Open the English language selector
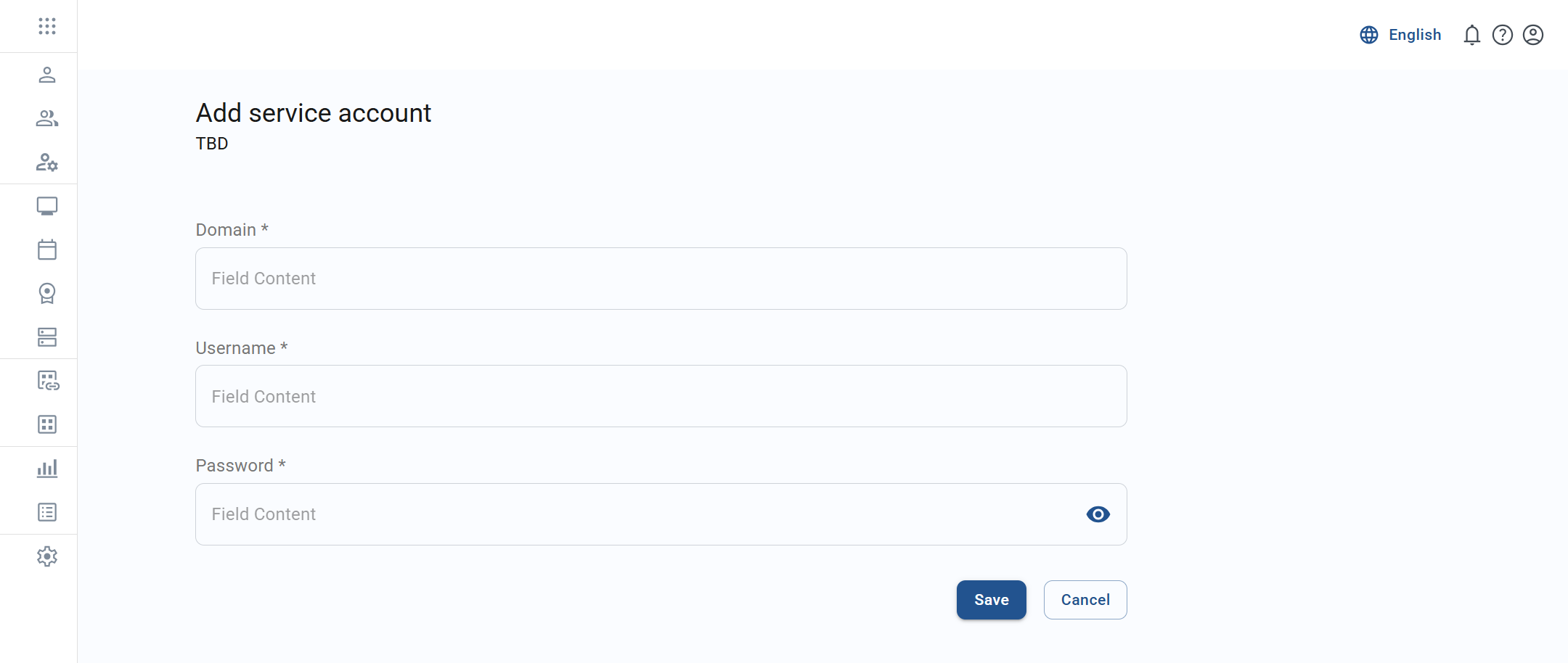The width and height of the screenshot is (1568, 663). pos(1400,35)
